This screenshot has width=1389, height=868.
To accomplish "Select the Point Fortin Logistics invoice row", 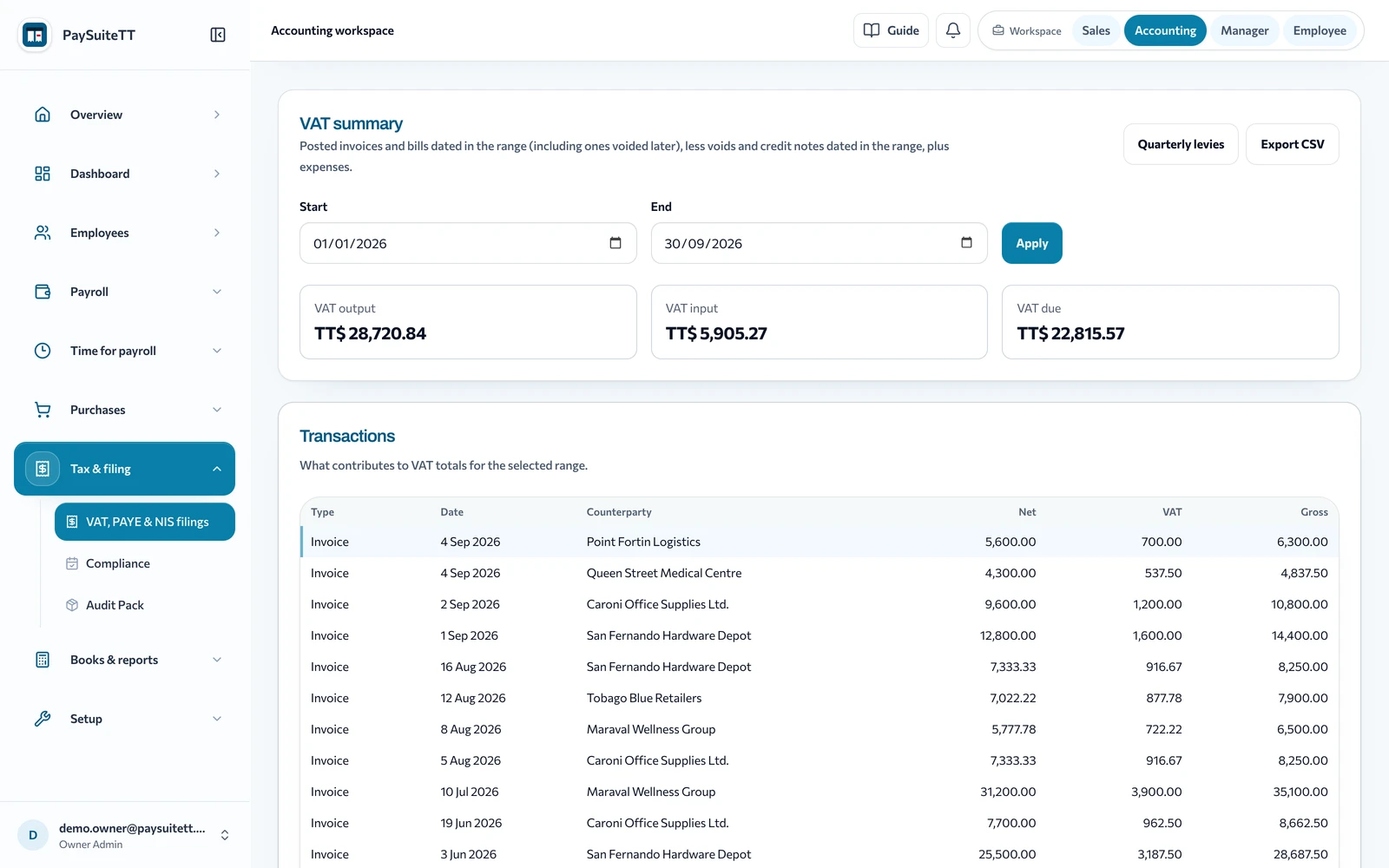I will pyautogui.click(x=820, y=542).
